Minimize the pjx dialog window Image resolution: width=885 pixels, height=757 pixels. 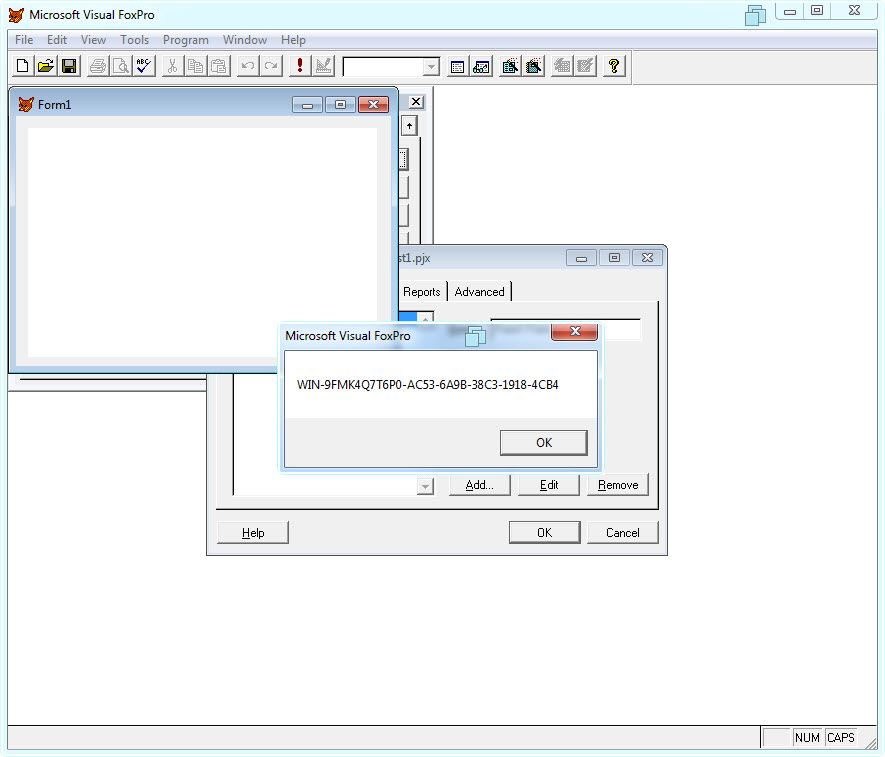click(x=581, y=258)
